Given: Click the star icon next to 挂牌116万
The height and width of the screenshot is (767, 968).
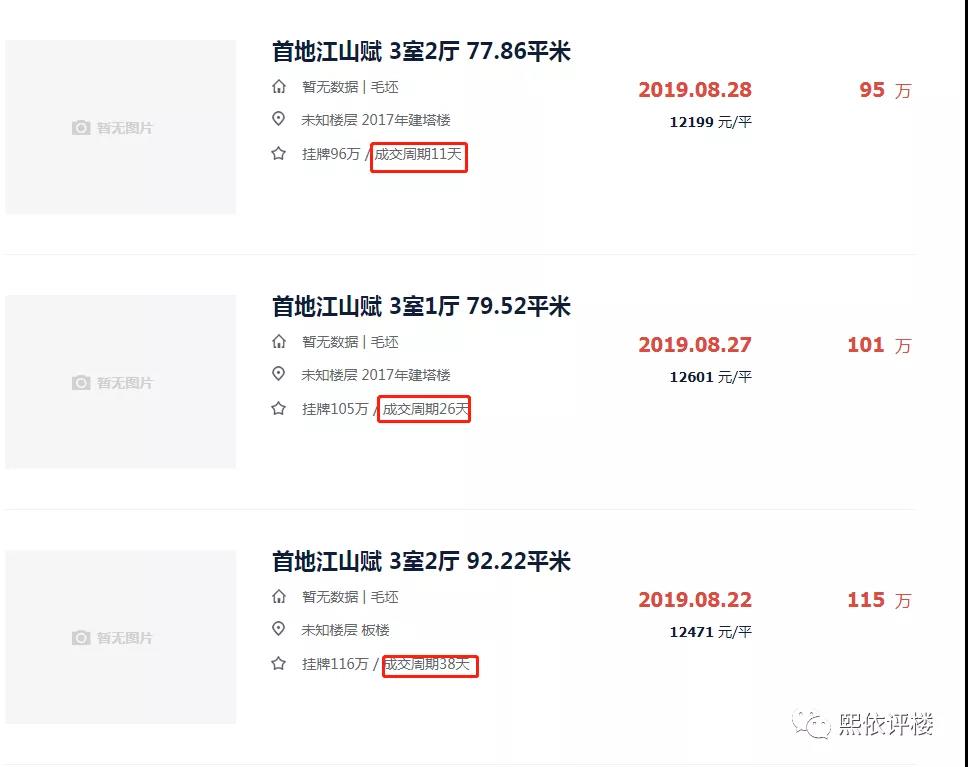Looking at the screenshot, I should coord(280,663).
